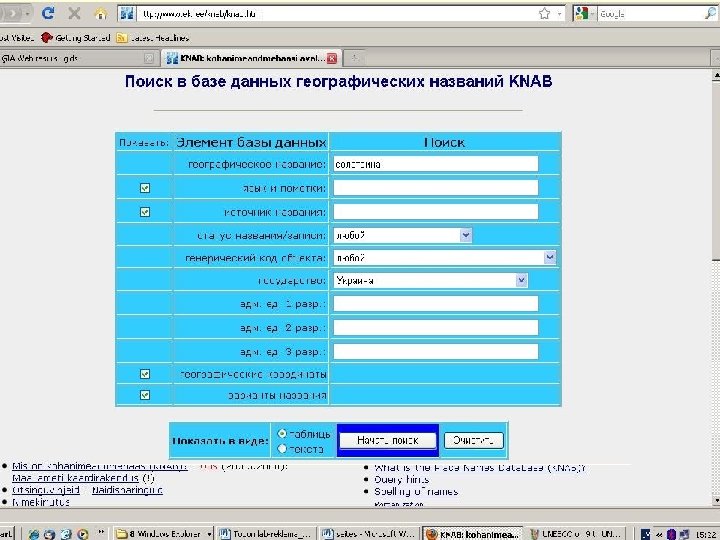The height and width of the screenshot is (540, 720).
Task: Select the таблицы display radio button
Action: (x=282, y=433)
